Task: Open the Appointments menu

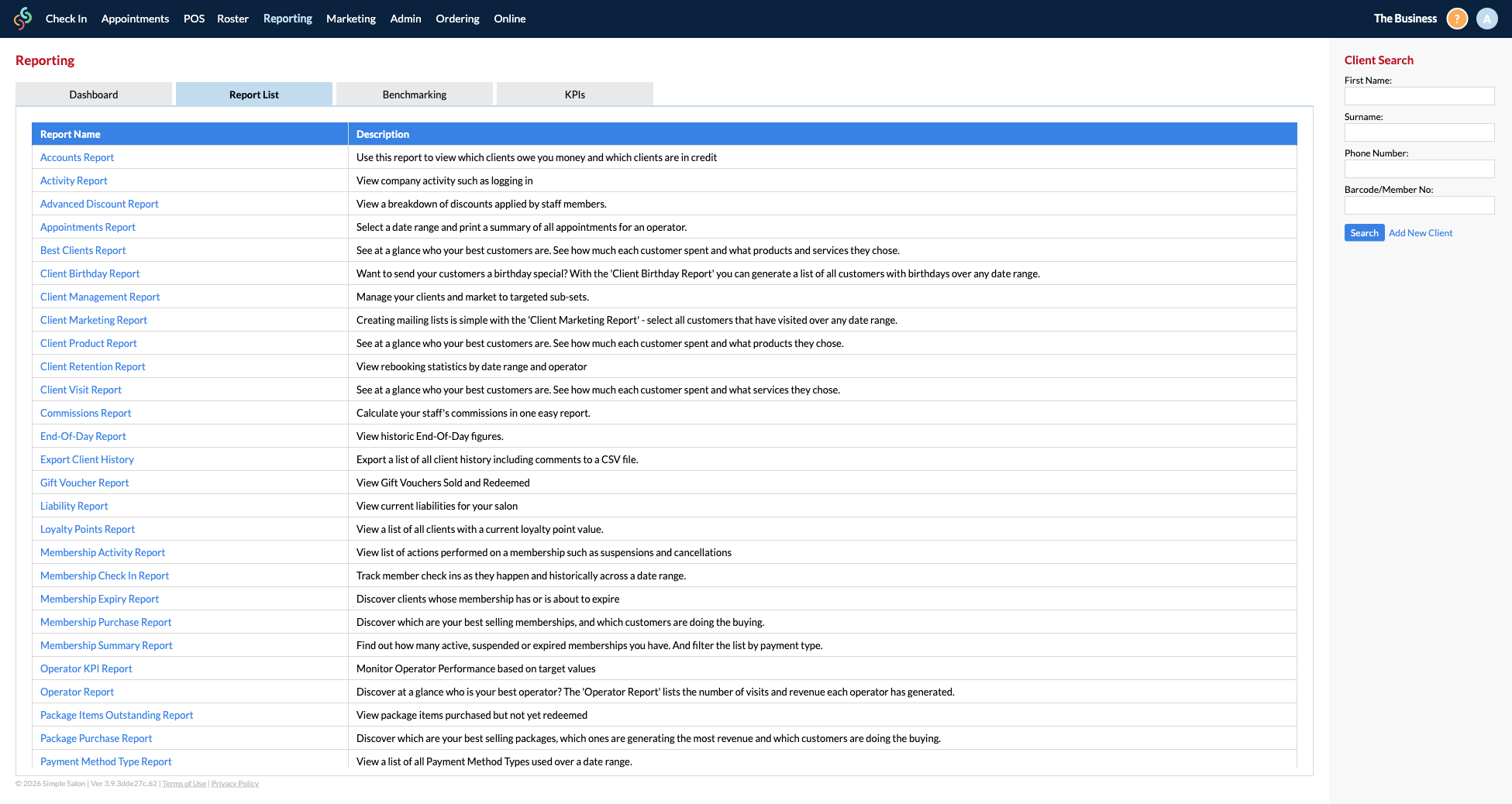Action: coord(135,19)
